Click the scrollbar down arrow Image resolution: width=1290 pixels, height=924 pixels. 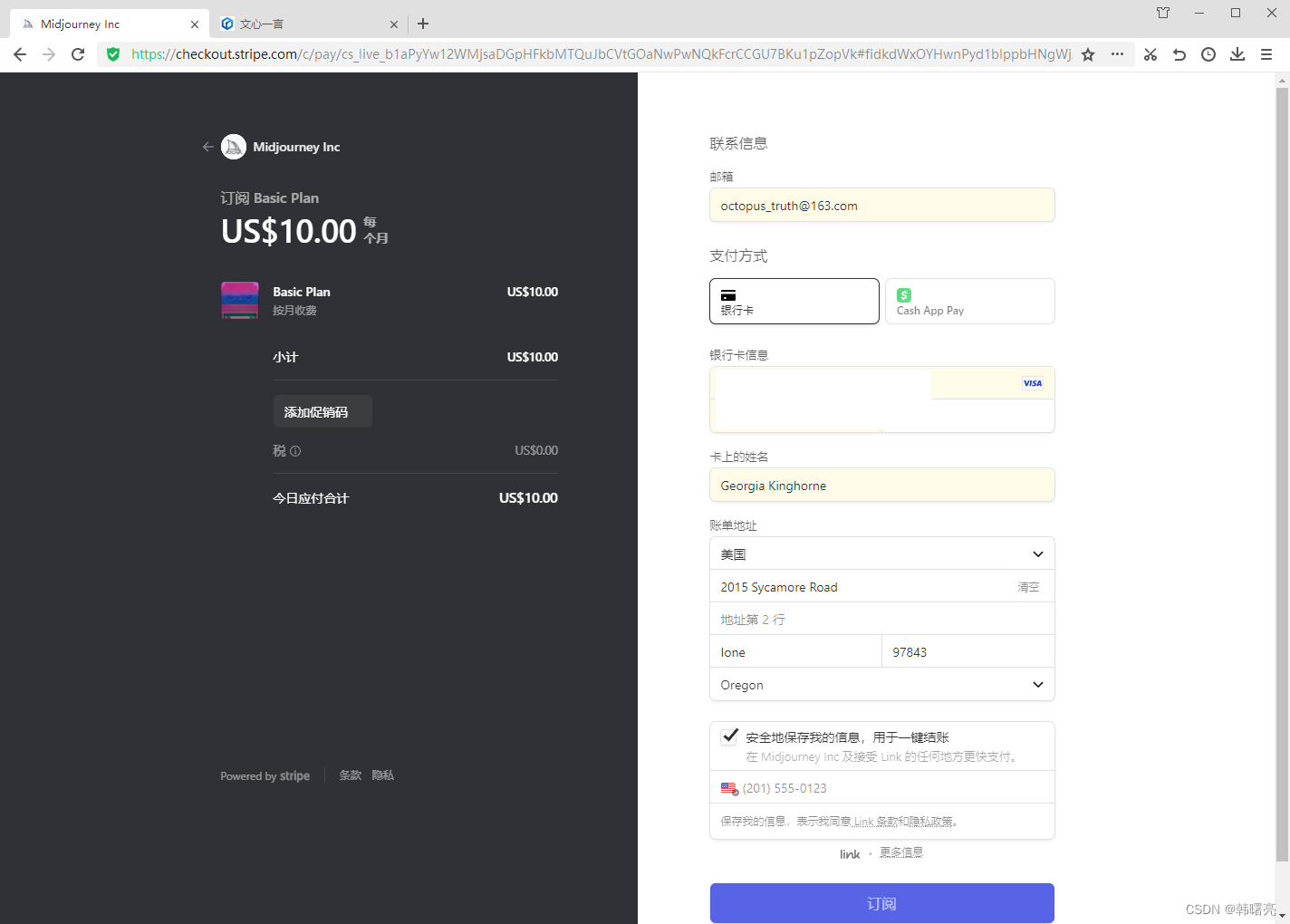point(1282,916)
